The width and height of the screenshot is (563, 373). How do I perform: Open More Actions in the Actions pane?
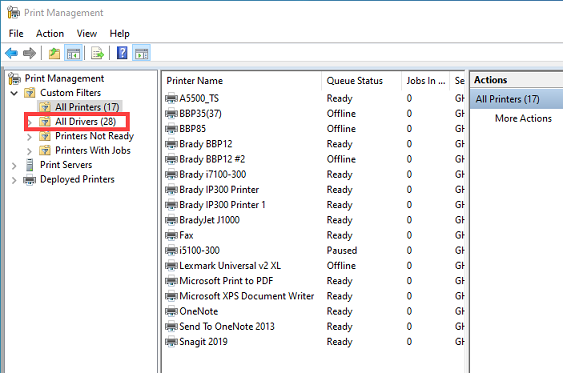[x=523, y=118]
